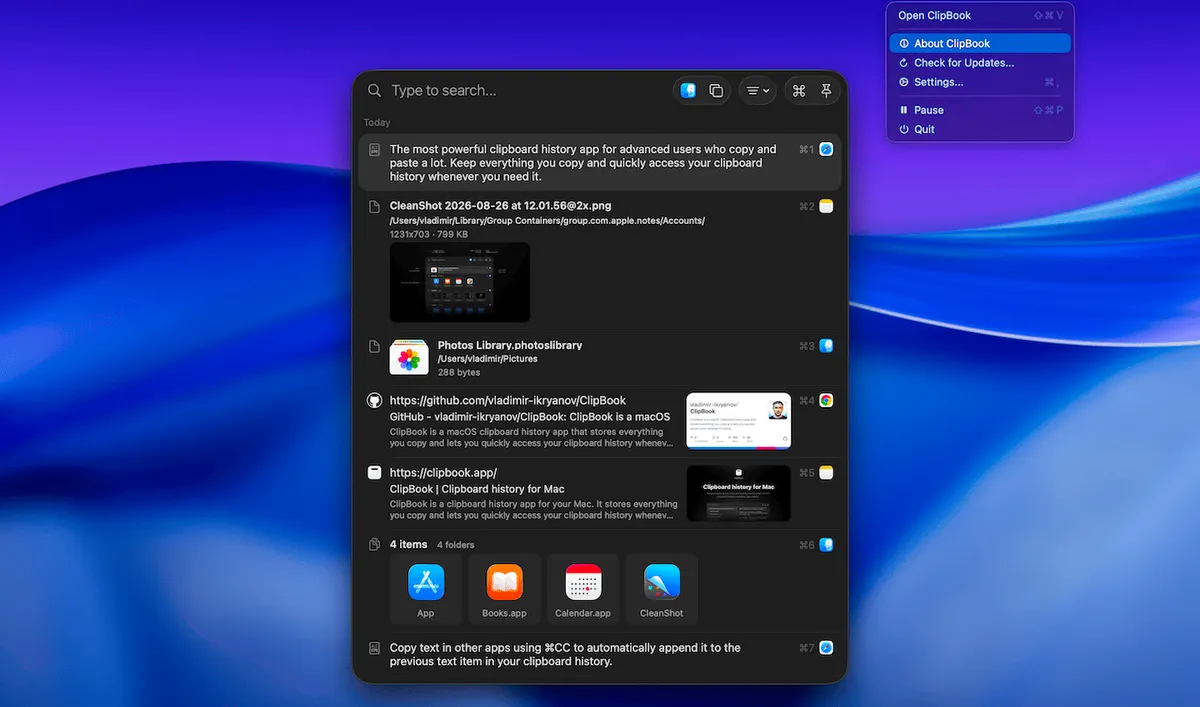Image resolution: width=1200 pixels, height=707 pixels.
Task: Open Settings from the ClipBook menu
Action: pos(980,82)
